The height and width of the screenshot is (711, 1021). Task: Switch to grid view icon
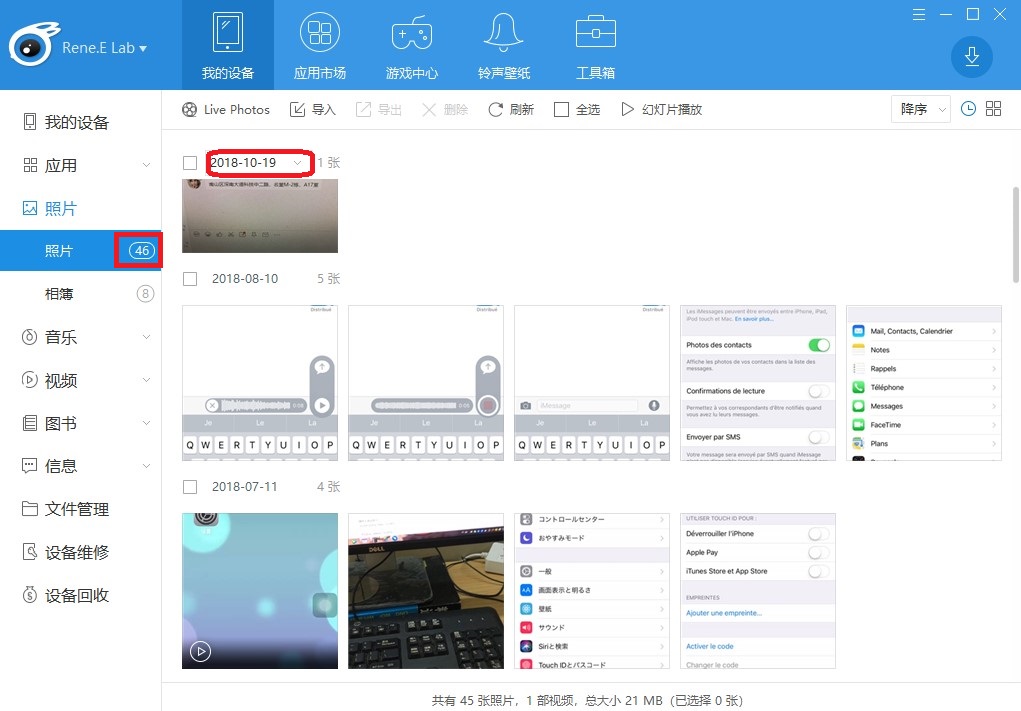pyautogui.click(x=994, y=109)
